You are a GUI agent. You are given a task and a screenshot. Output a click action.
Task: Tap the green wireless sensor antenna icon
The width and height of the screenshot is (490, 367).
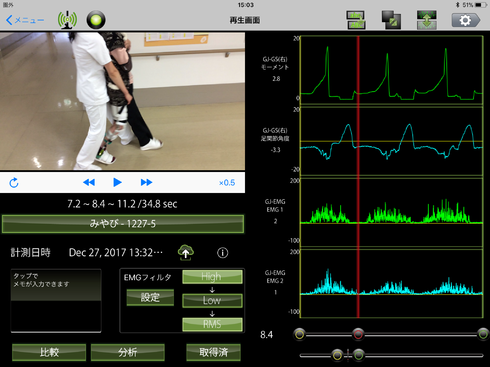[67, 20]
